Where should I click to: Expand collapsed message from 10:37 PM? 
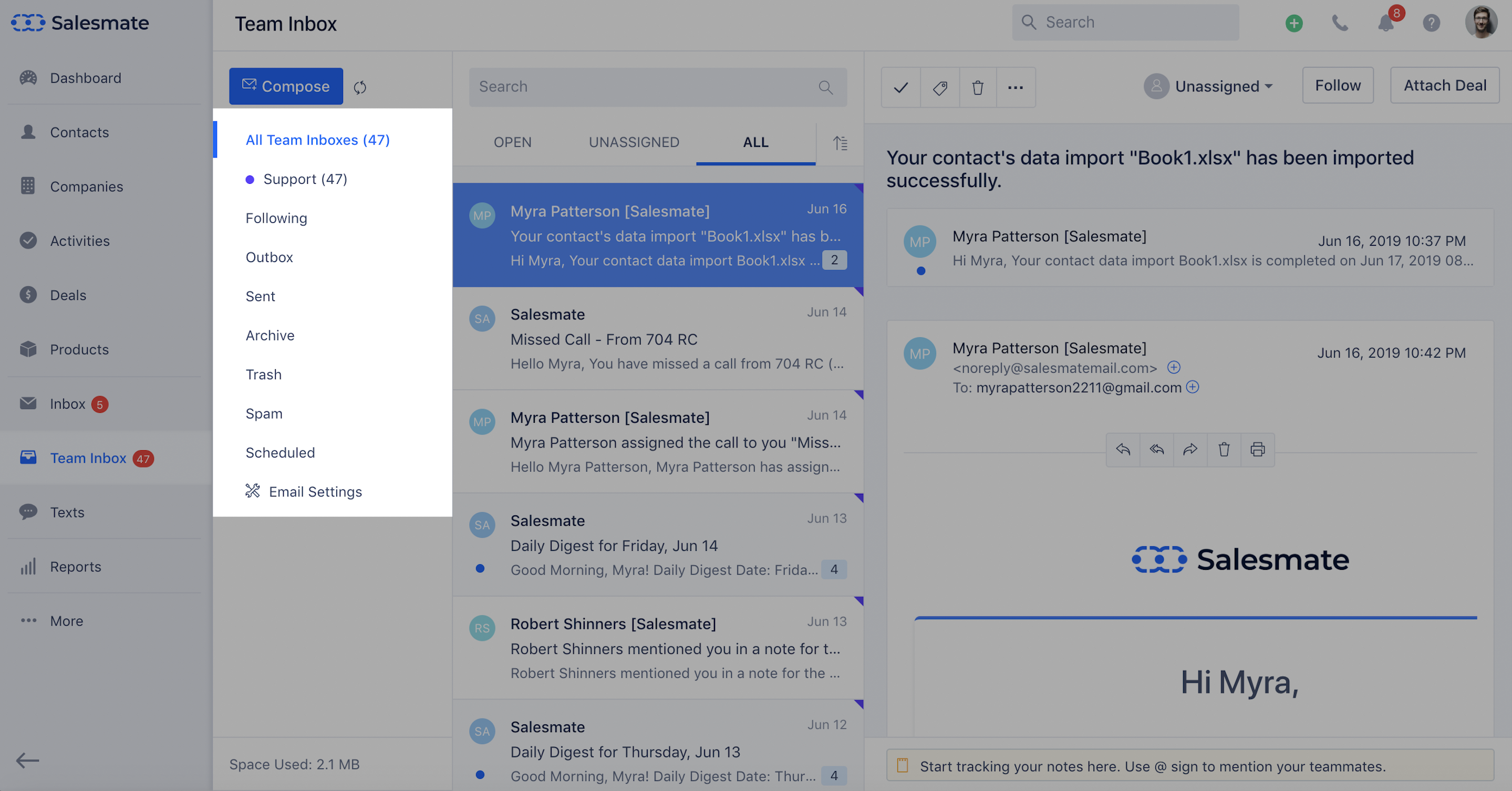(1190, 247)
